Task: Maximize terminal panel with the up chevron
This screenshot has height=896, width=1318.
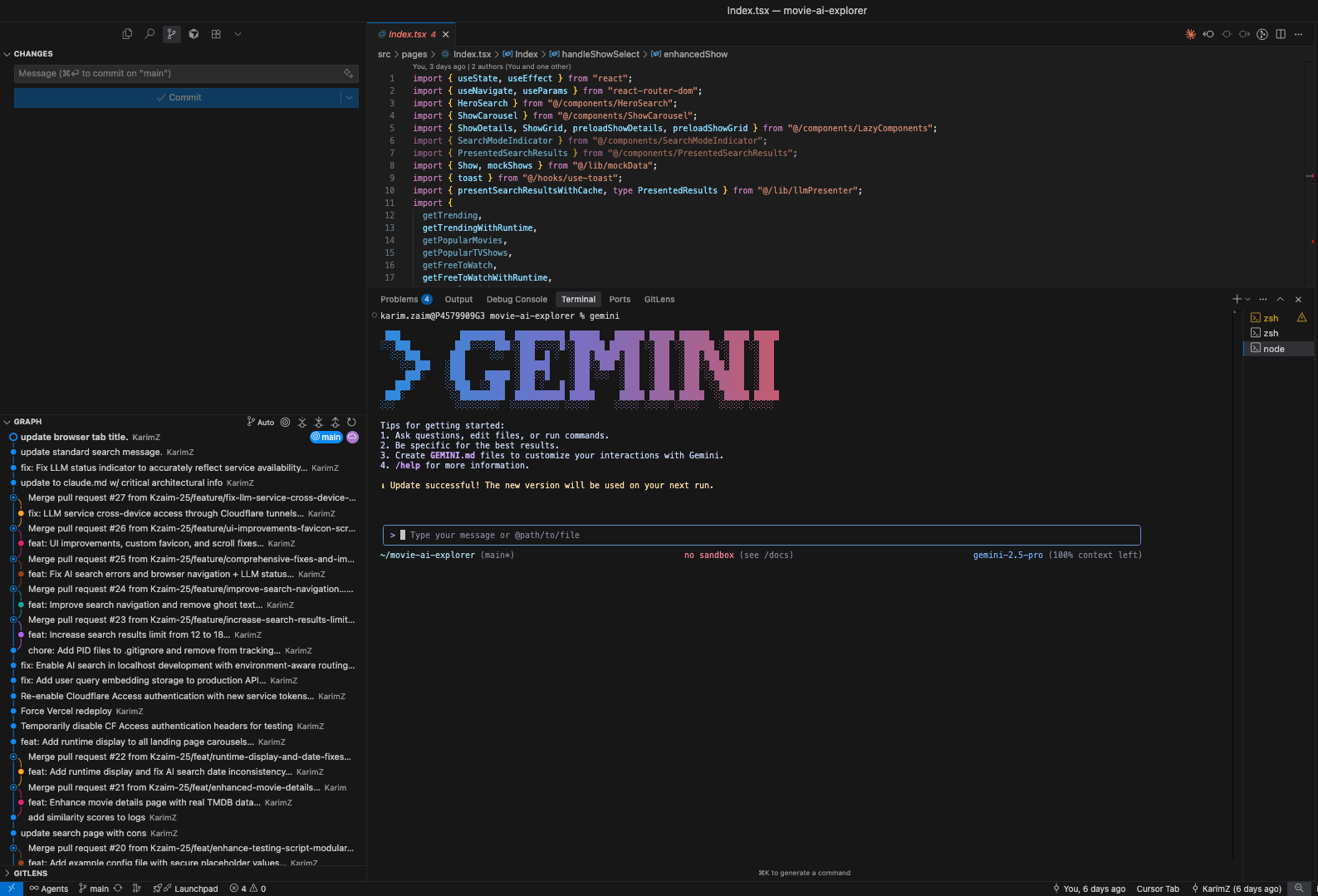Action: pyautogui.click(x=1280, y=299)
